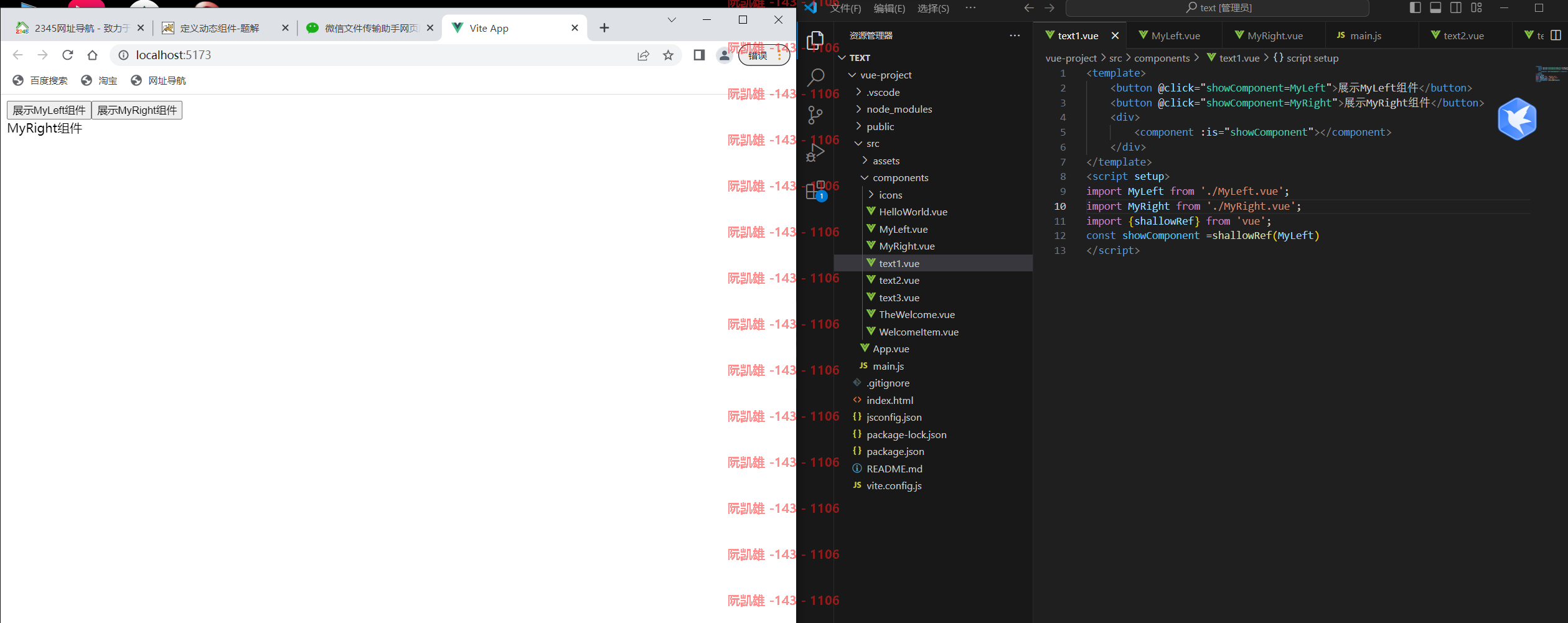Open the 淘宝 bookmark
1568x623 pixels.
[x=100, y=80]
